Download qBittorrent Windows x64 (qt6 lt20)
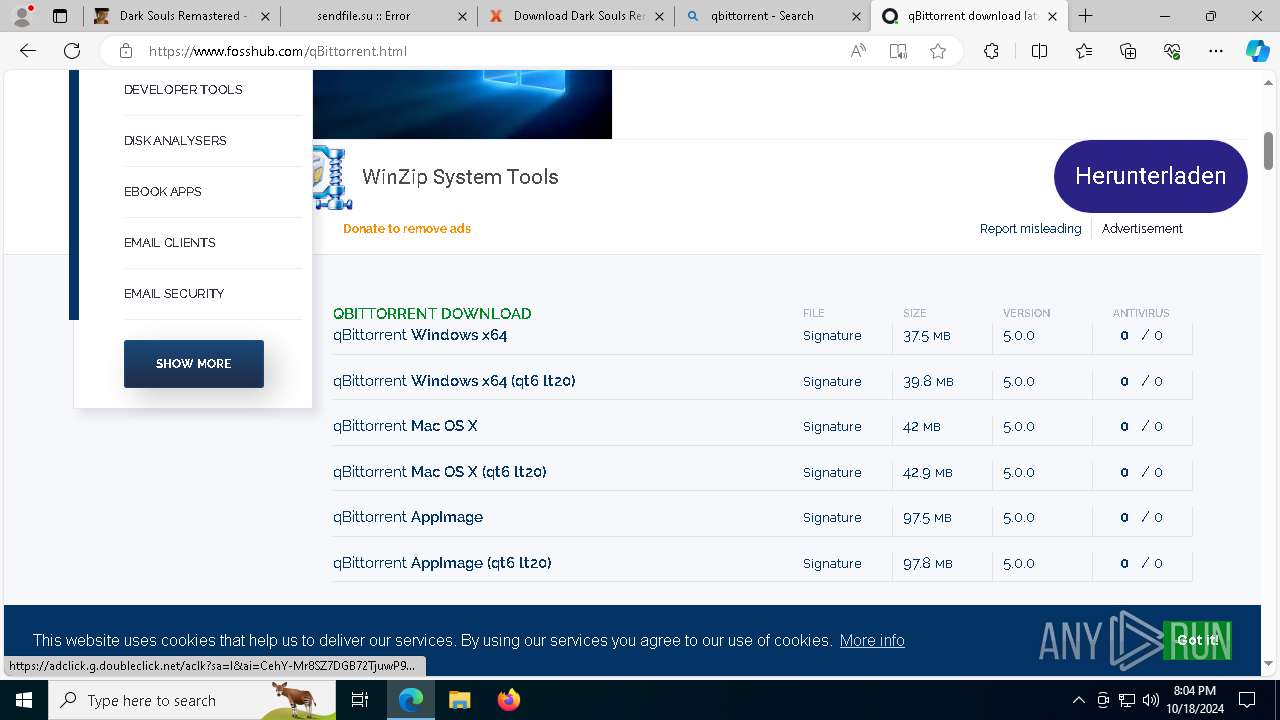 tap(454, 381)
